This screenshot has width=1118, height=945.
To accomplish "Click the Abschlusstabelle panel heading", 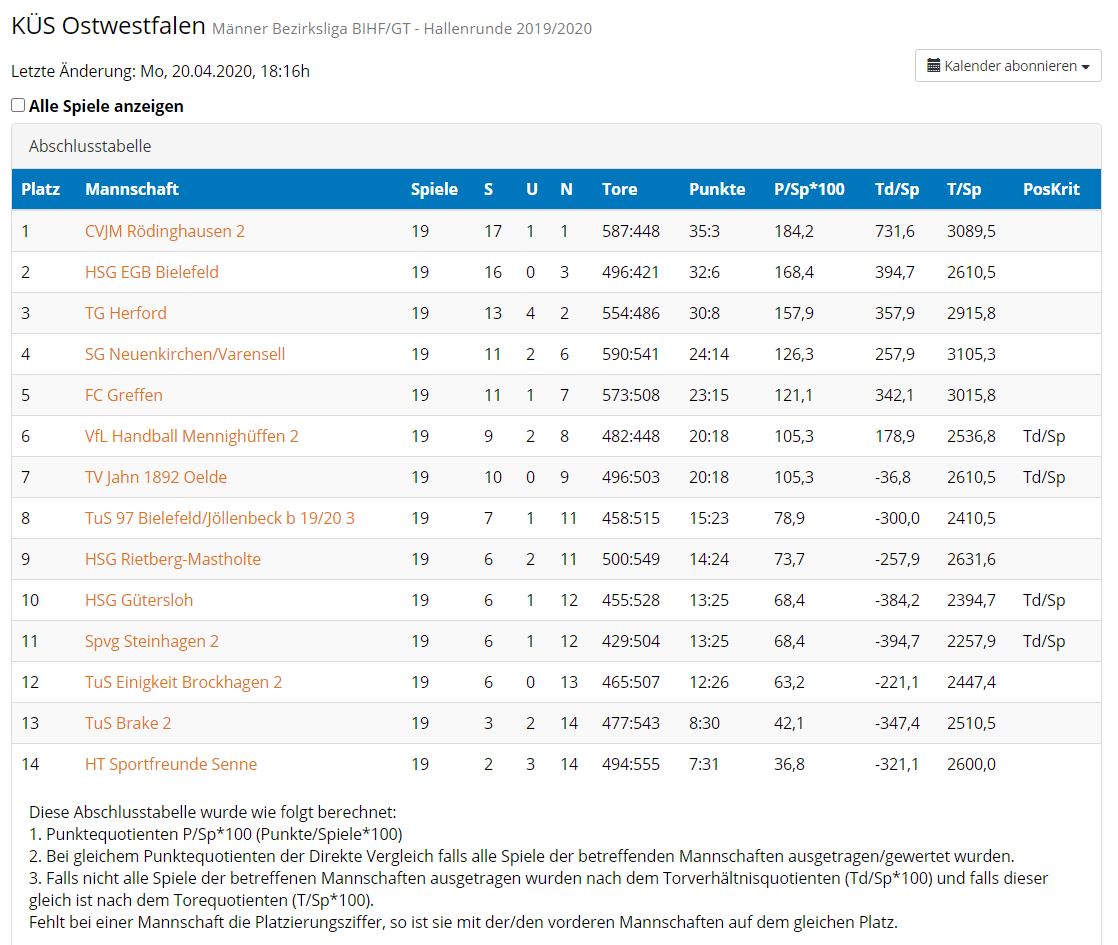I will pos(556,146).
